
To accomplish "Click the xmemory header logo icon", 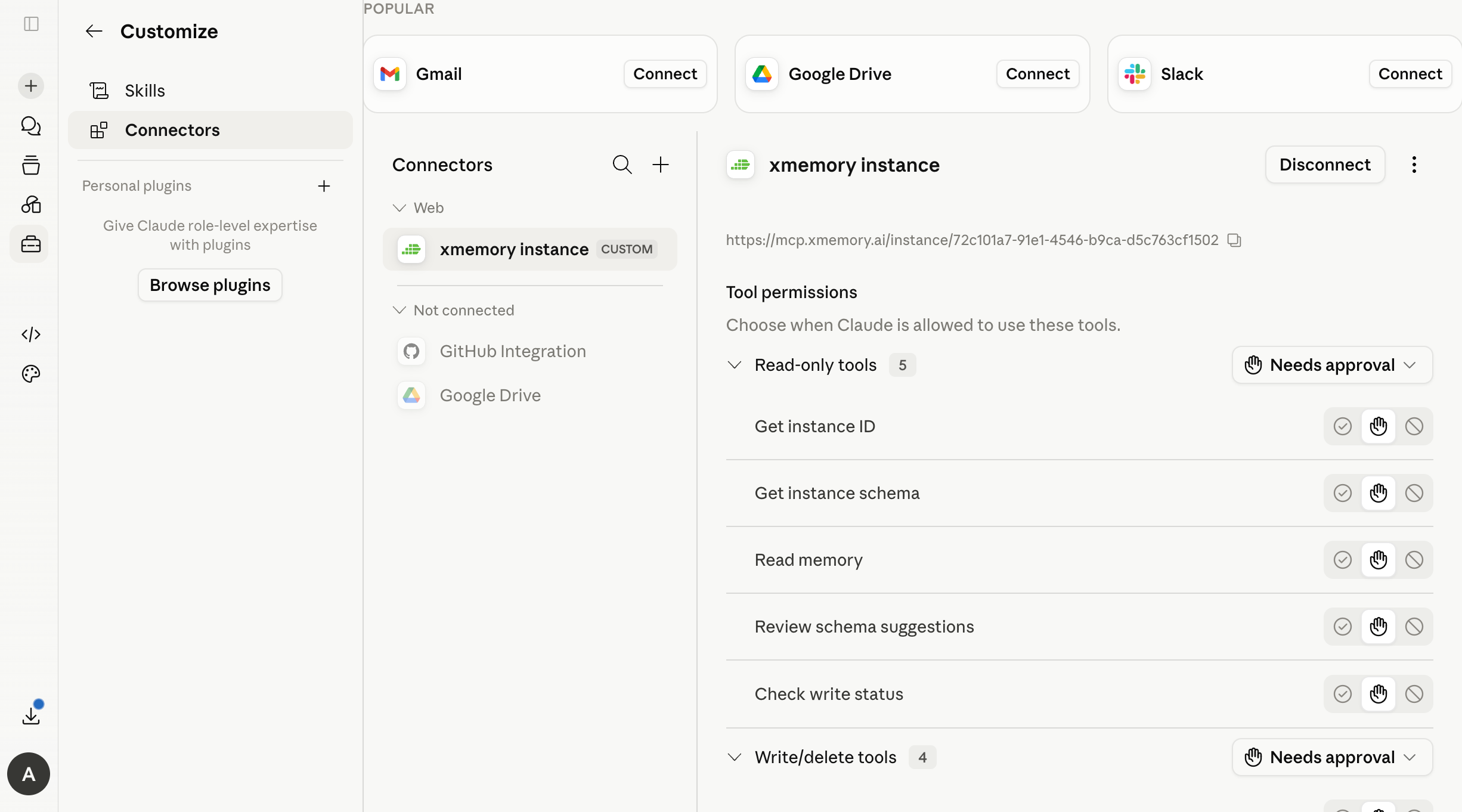I will point(741,165).
